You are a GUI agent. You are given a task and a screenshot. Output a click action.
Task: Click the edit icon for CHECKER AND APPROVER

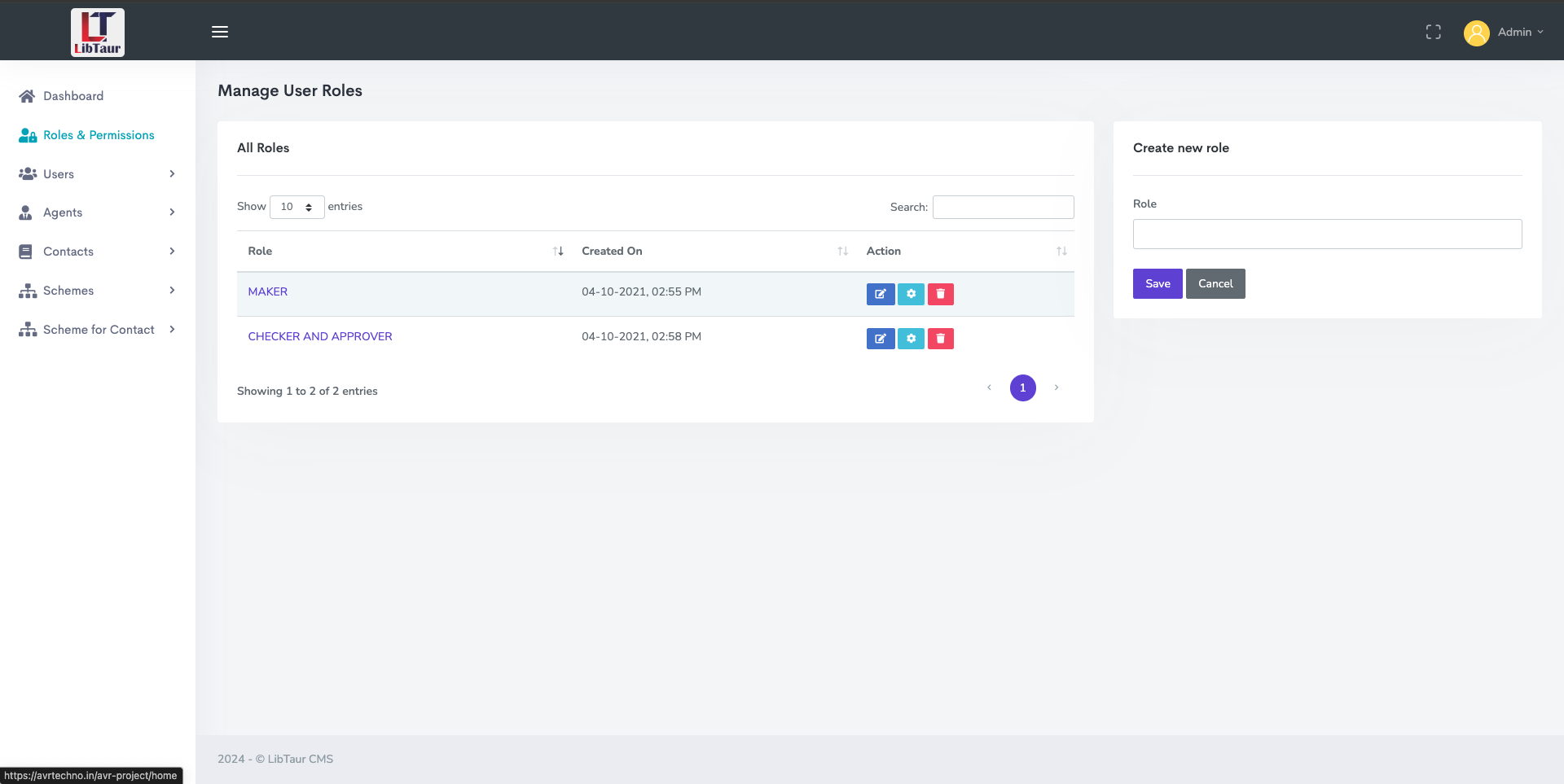point(880,339)
